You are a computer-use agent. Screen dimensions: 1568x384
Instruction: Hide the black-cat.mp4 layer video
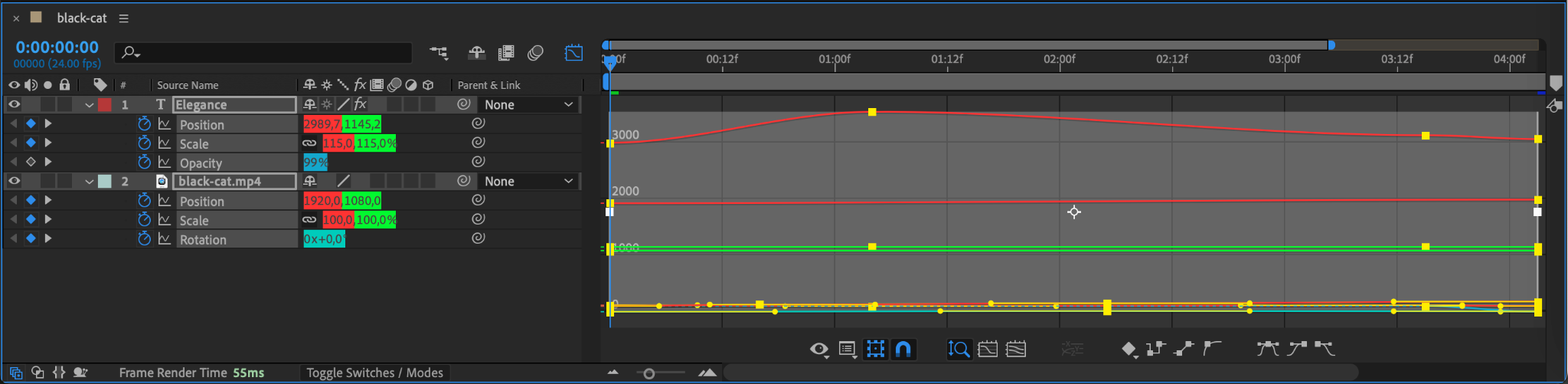click(x=15, y=181)
